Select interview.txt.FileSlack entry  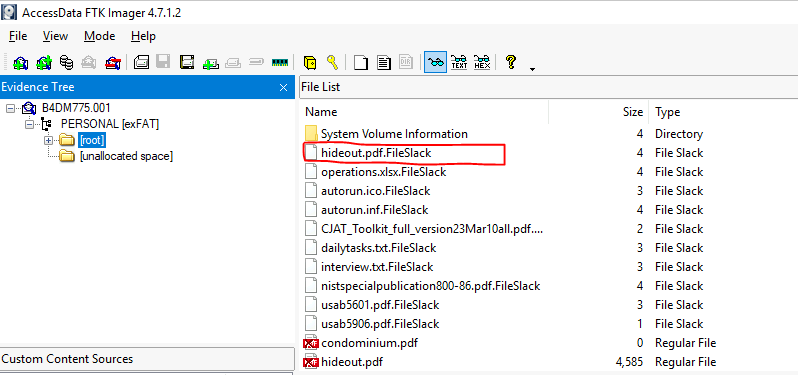click(377, 267)
